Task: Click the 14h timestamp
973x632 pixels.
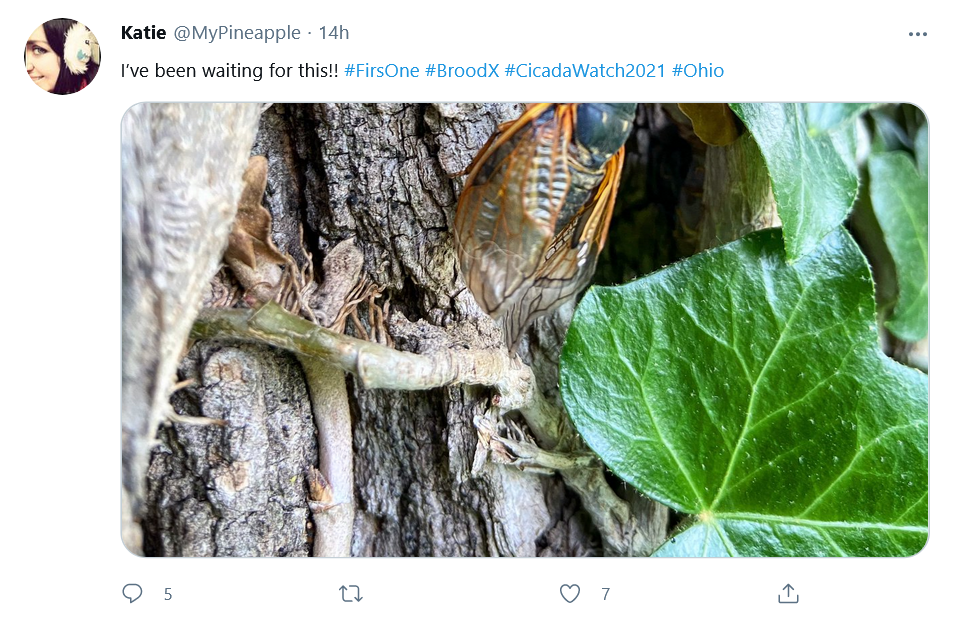Action: pos(333,33)
